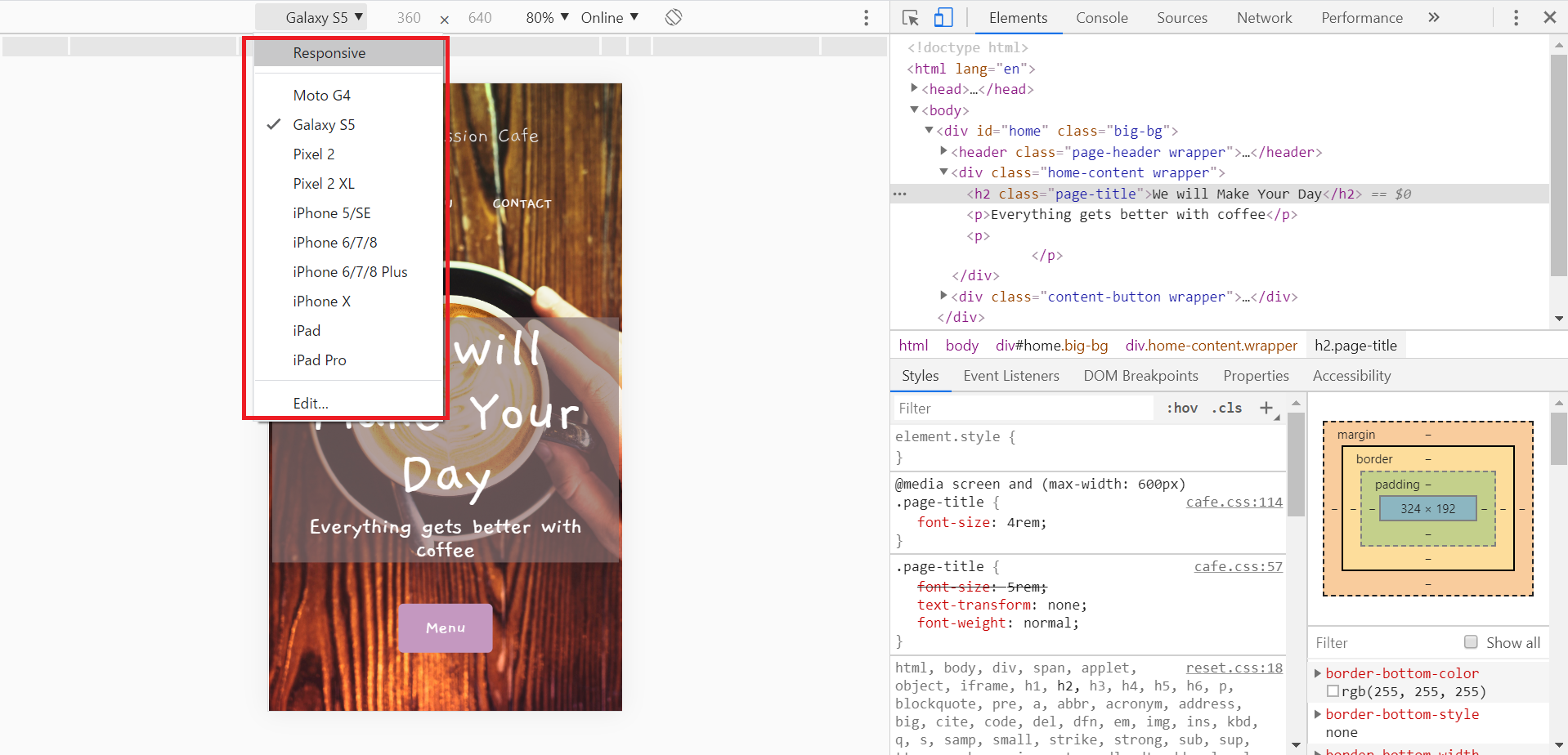Image resolution: width=1568 pixels, height=755 pixels.
Task: Click the computed styles Filter field
Action: 1382,643
